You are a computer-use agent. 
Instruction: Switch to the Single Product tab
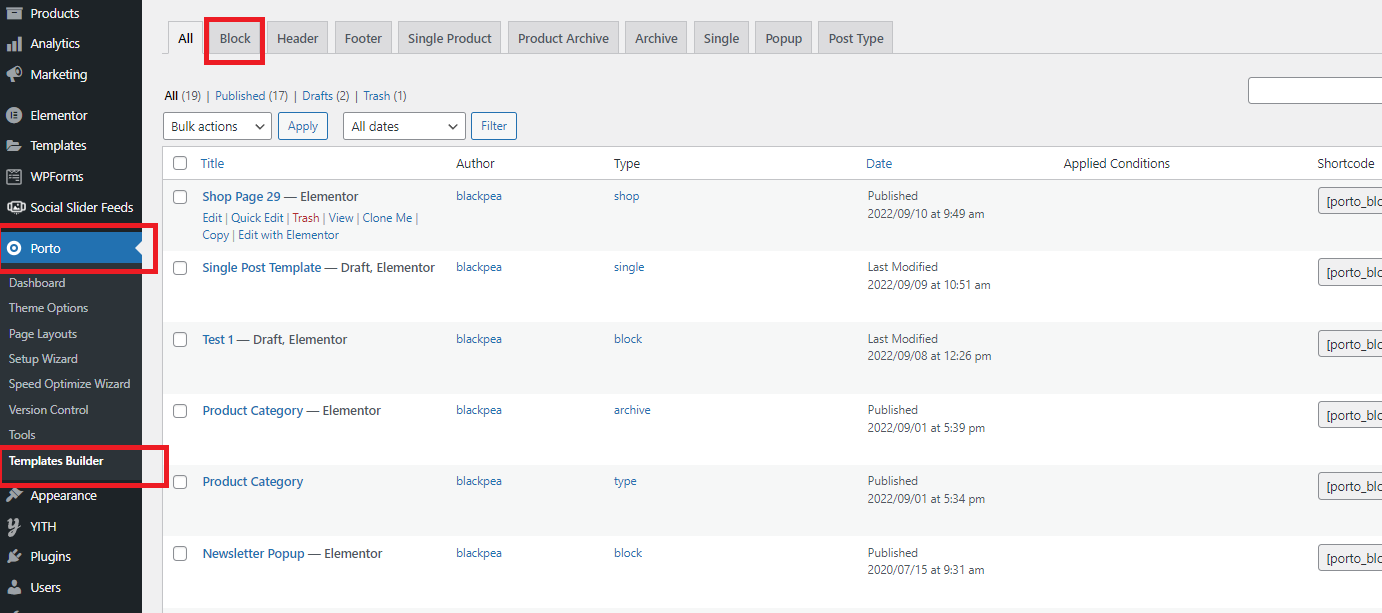[449, 39]
